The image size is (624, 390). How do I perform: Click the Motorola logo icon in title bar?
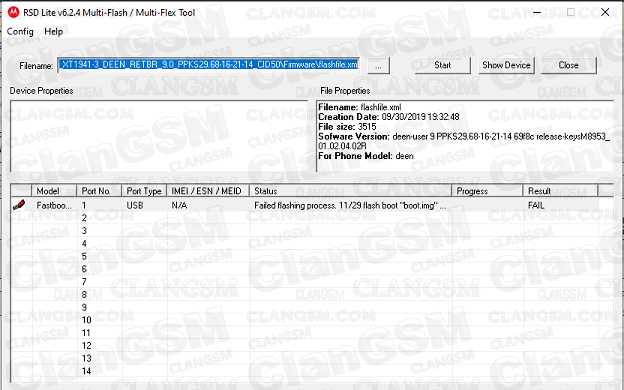13,12
